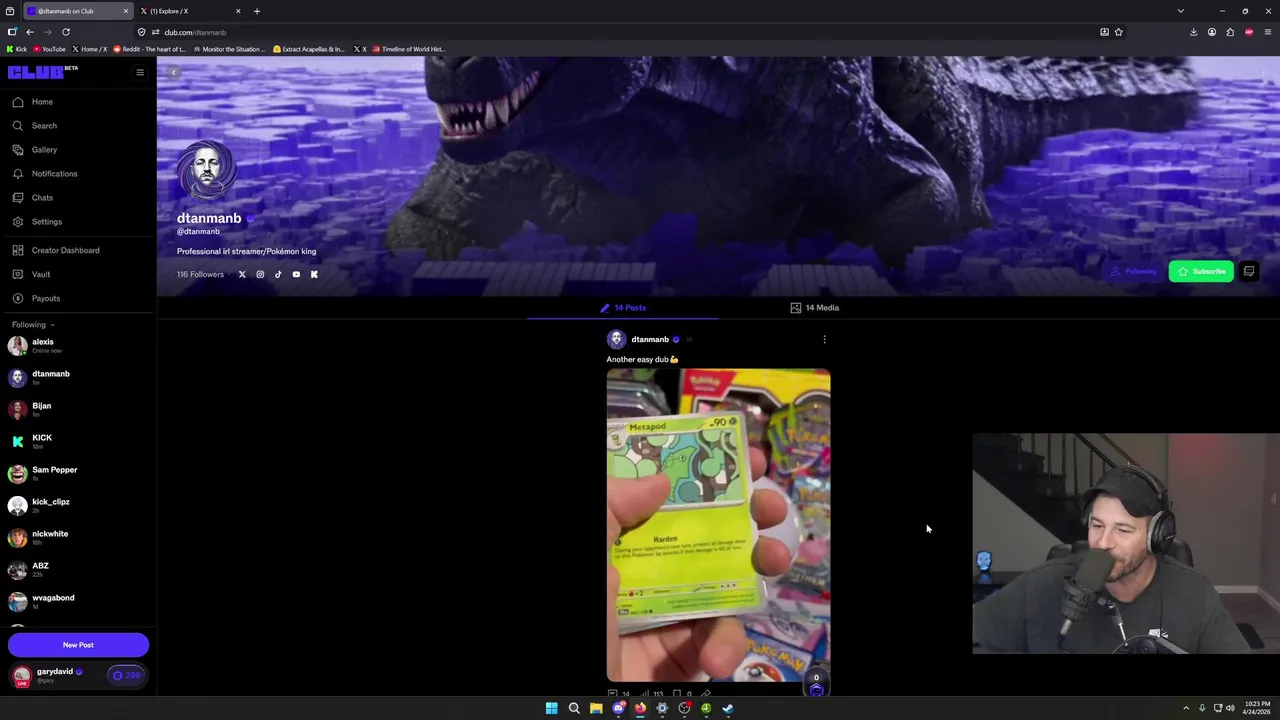Image resolution: width=1280 pixels, height=720 pixels.
Task: Open Reddit bookmark
Action: (x=149, y=49)
